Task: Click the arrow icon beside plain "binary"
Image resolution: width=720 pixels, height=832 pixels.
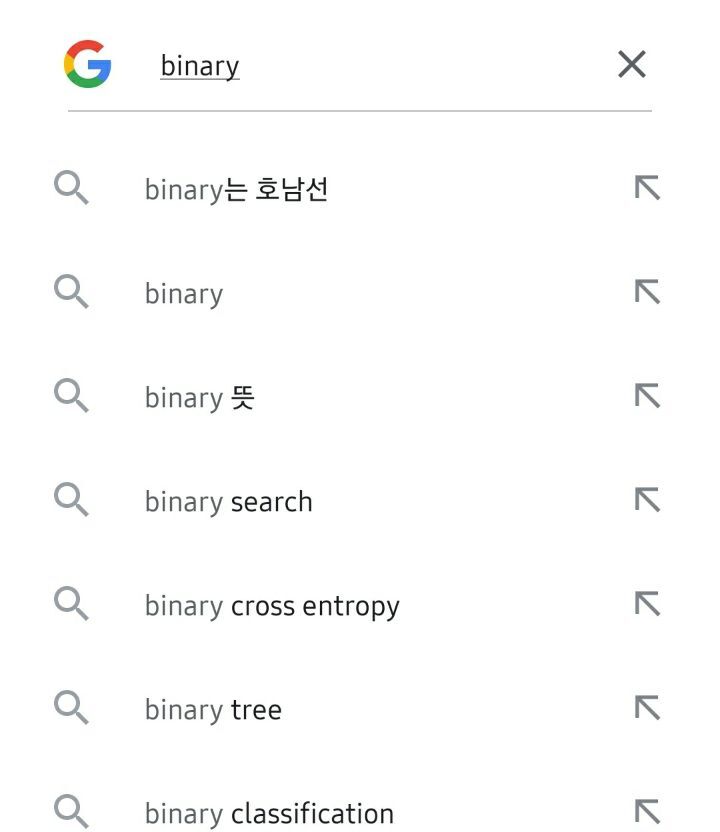Action: (647, 292)
